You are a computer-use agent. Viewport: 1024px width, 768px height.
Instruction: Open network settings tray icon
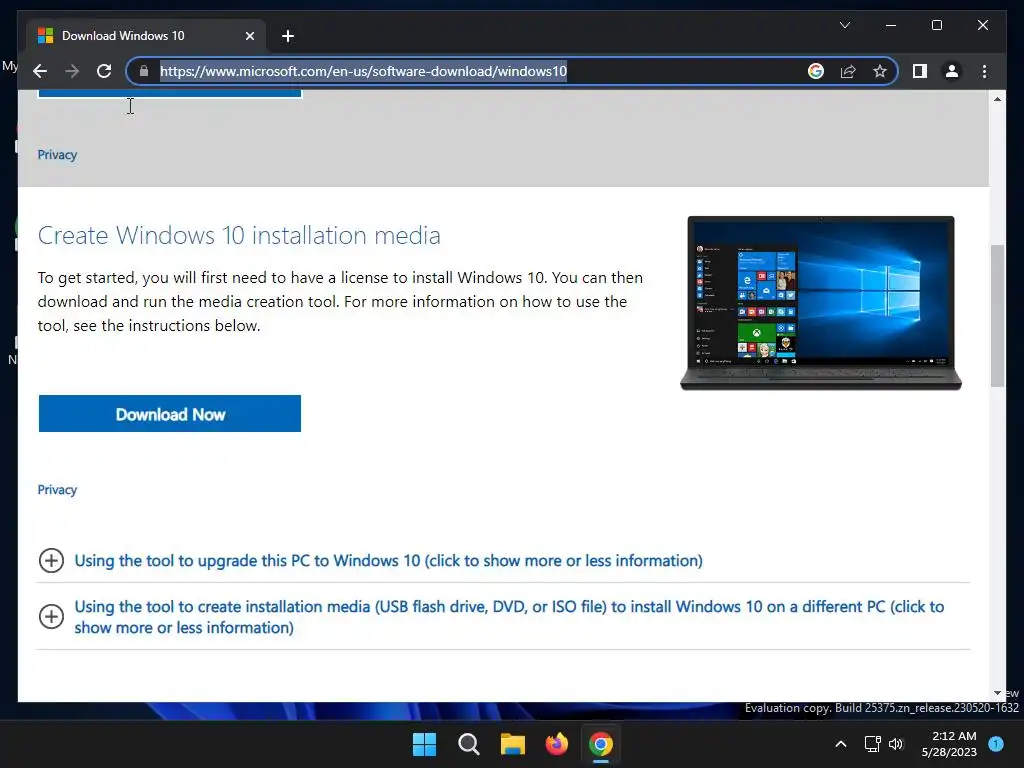coord(872,744)
